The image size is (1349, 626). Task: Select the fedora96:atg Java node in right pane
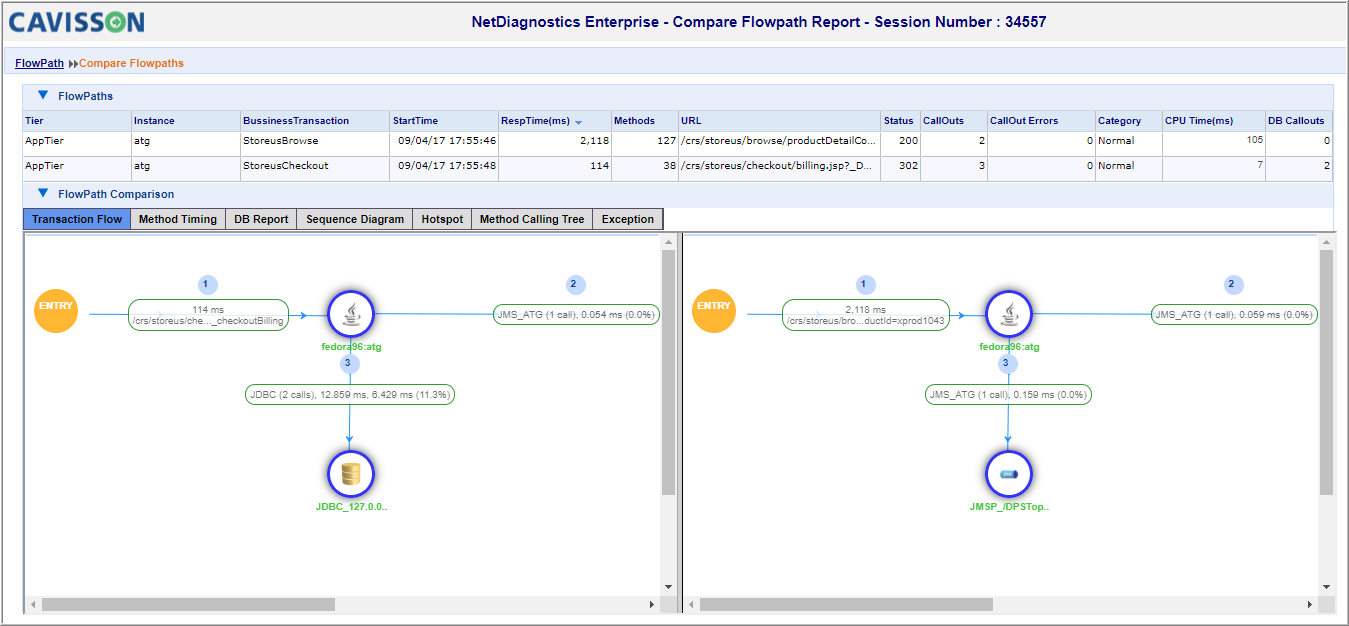[x=1009, y=314]
